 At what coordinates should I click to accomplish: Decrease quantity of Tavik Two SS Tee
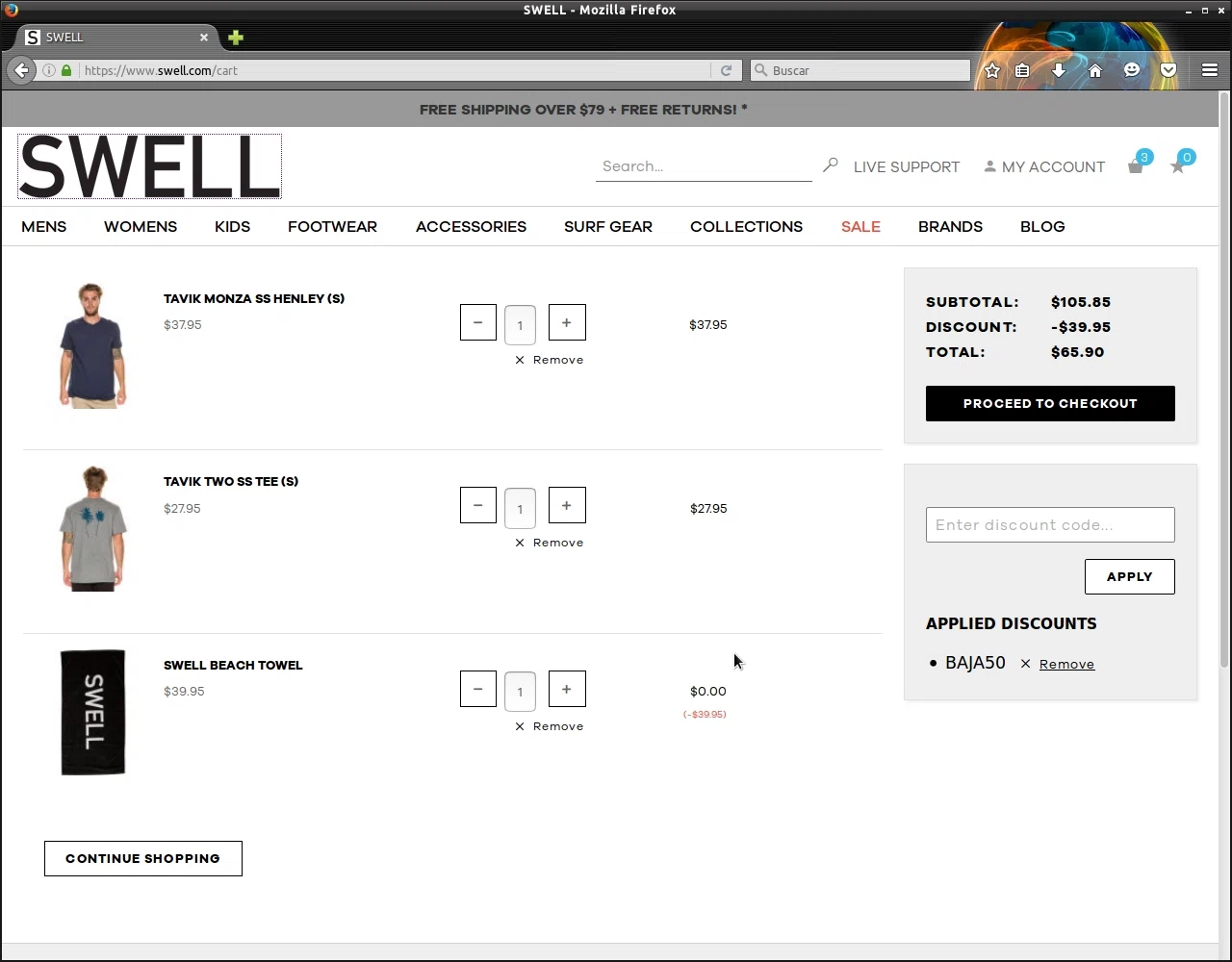pyautogui.click(x=478, y=505)
